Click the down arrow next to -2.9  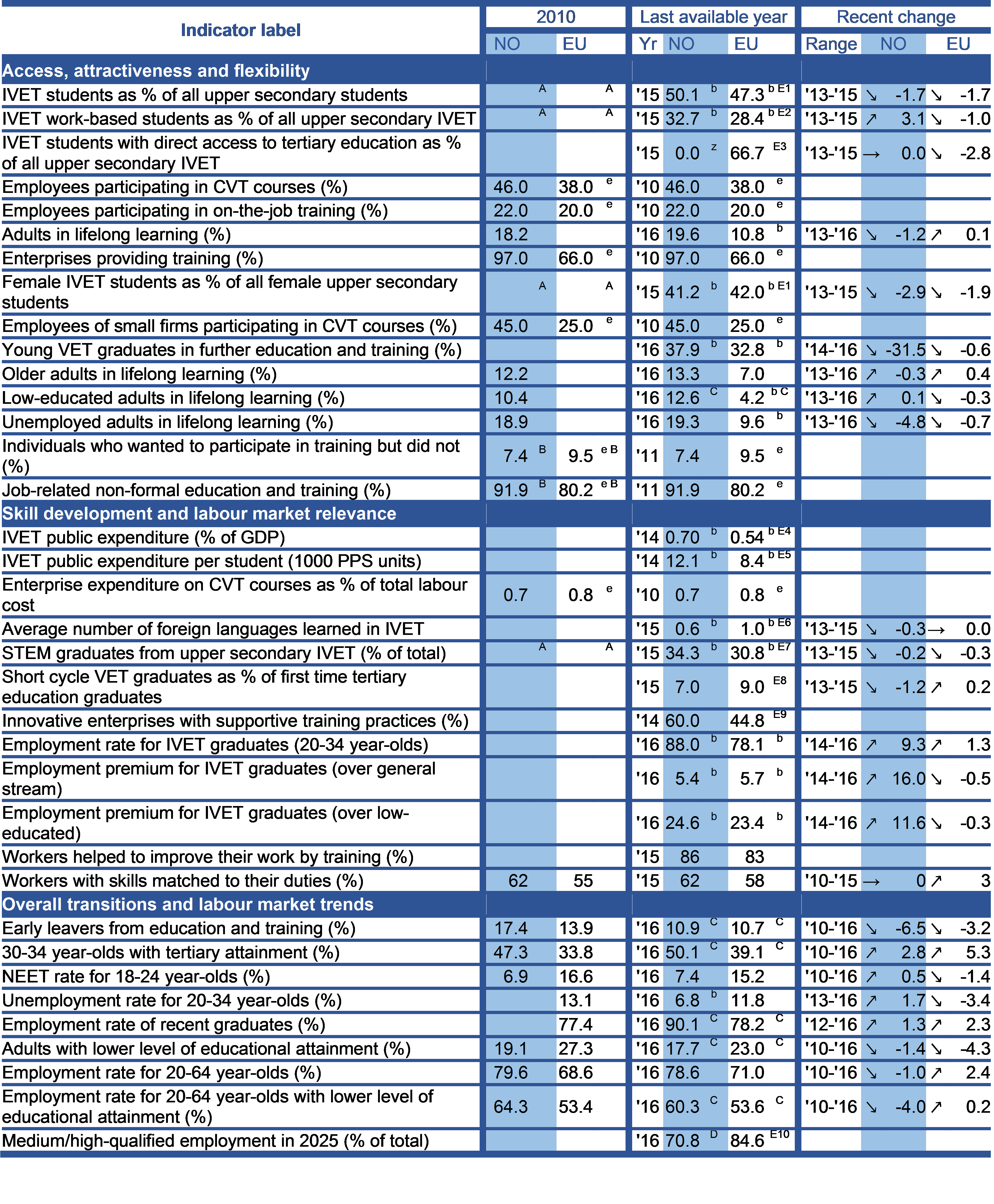click(x=871, y=293)
